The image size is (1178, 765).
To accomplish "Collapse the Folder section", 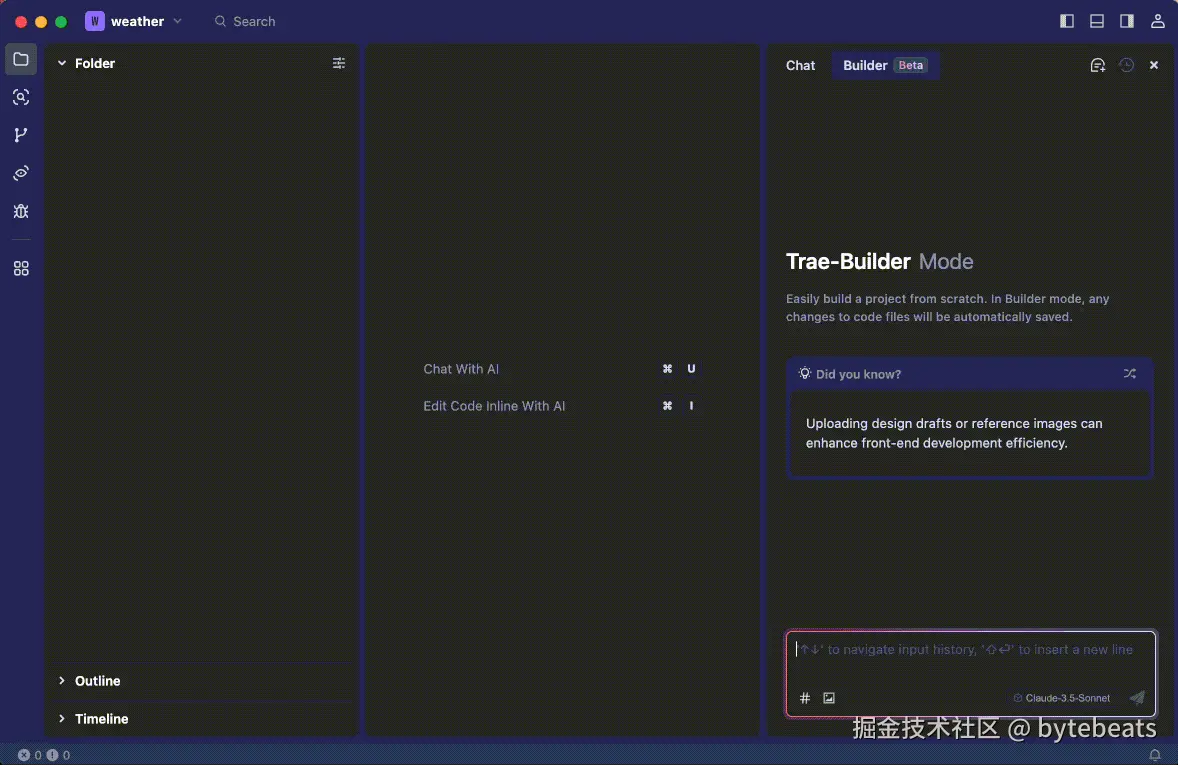I will click(x=62, y=63).
